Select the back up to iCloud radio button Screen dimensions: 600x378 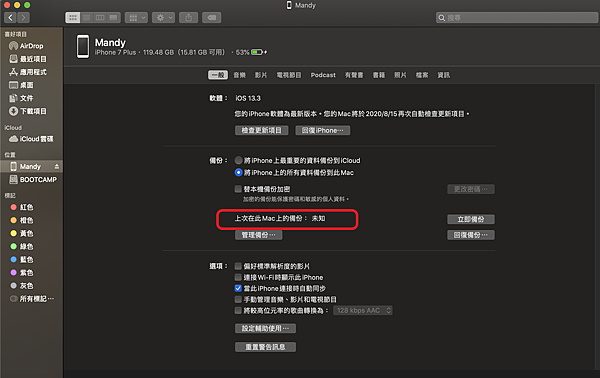click(238, 160)
